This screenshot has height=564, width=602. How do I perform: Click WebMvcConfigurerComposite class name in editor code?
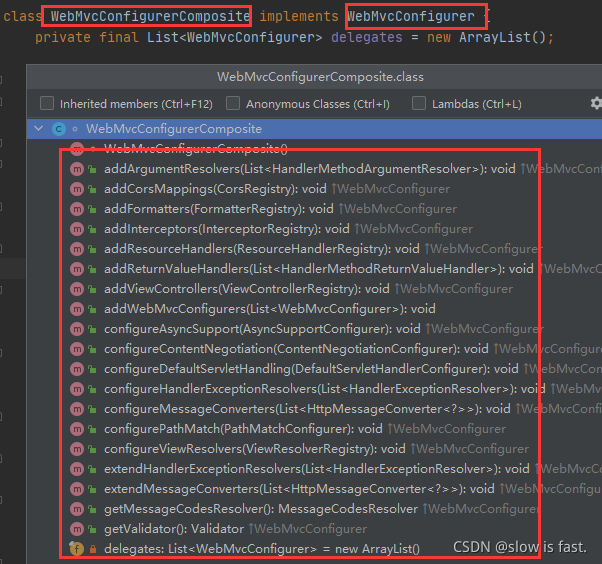(x=150, y=17)
